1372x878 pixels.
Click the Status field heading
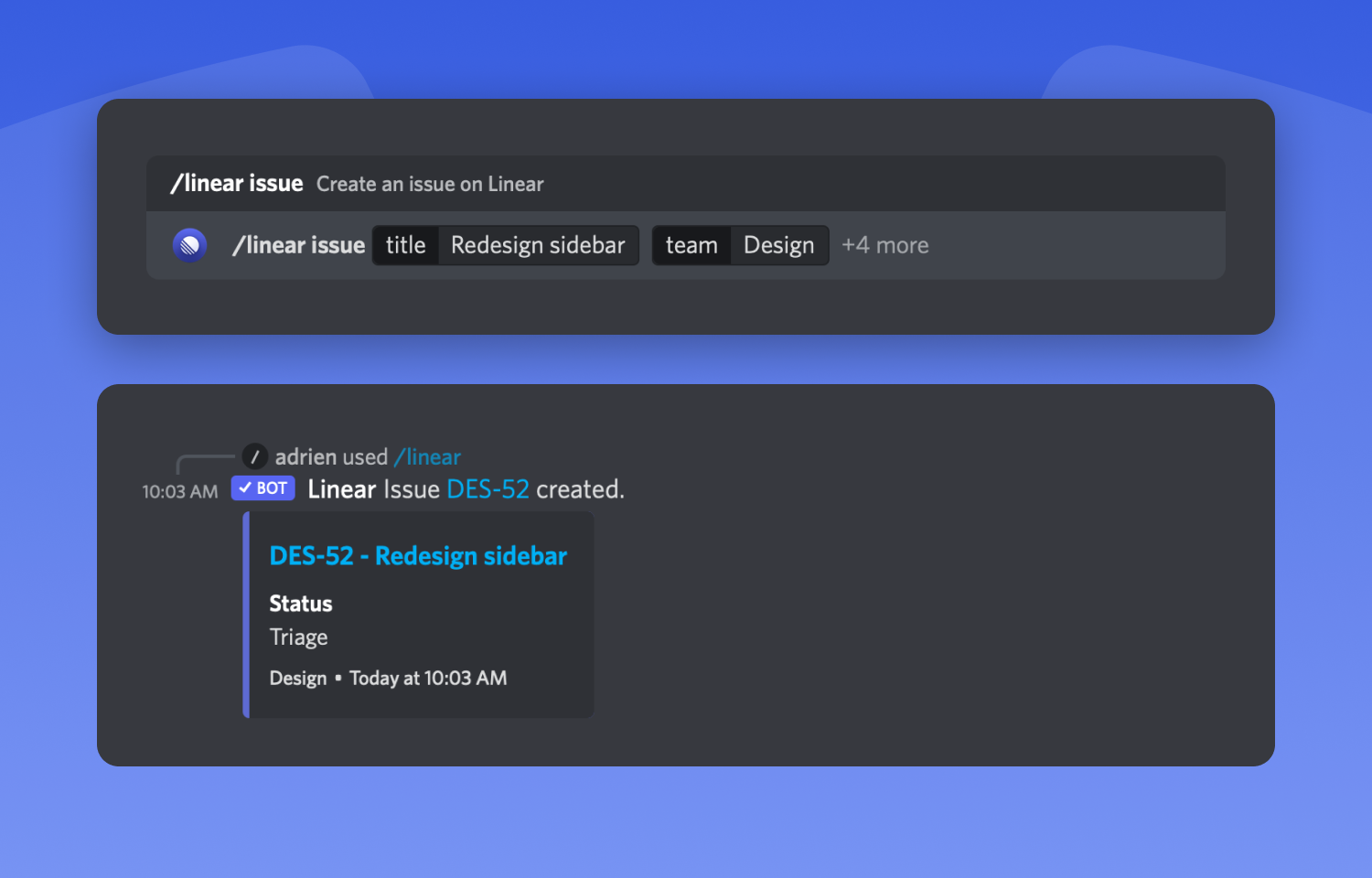[x=301, y=604]
